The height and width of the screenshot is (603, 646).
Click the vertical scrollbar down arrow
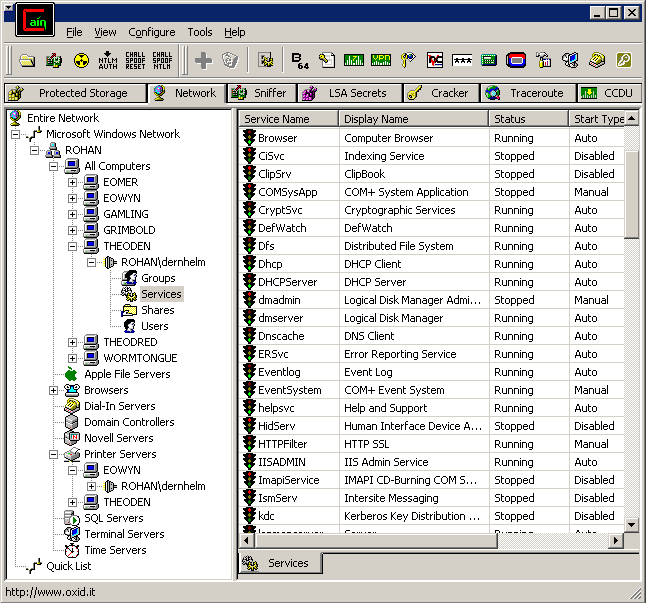click(x=632, y=525)
